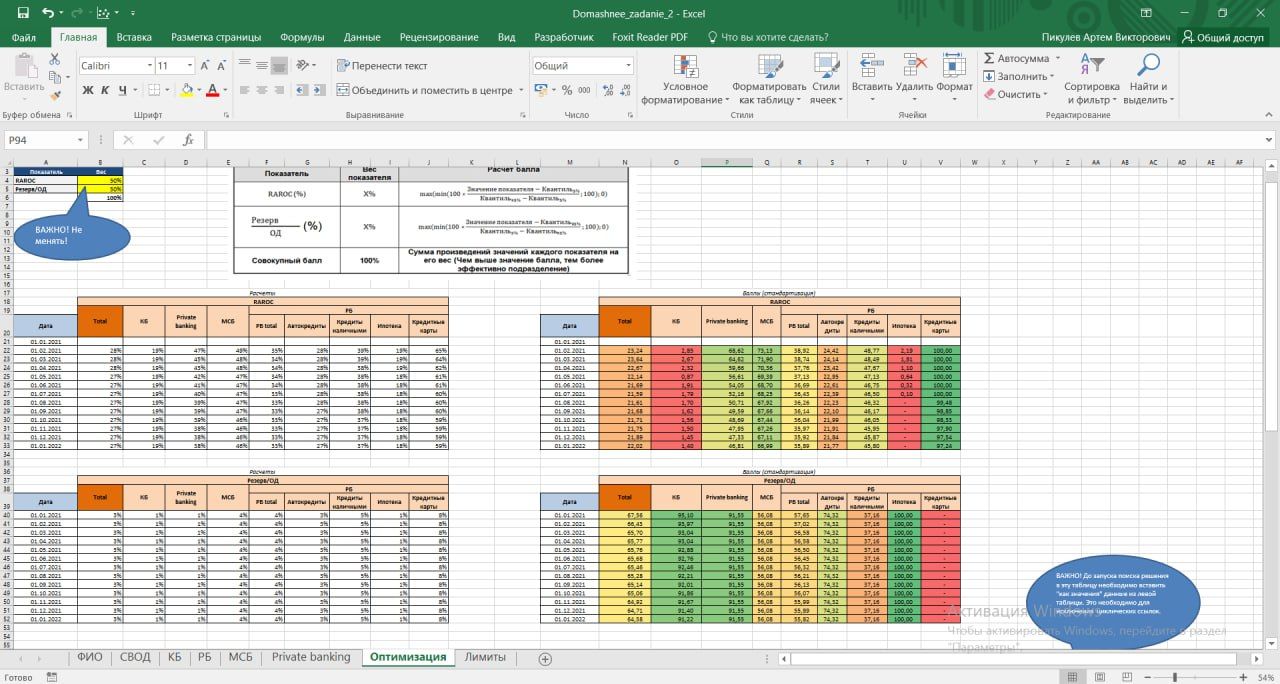Click the red font color button
The image size is (1280, 684).
[212, 90]
